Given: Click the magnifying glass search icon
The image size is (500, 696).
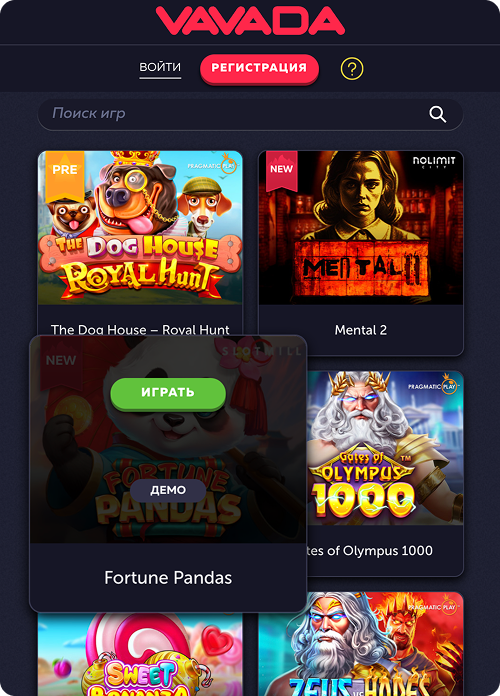Looking at the screenshot, I should tap(437, 114).
